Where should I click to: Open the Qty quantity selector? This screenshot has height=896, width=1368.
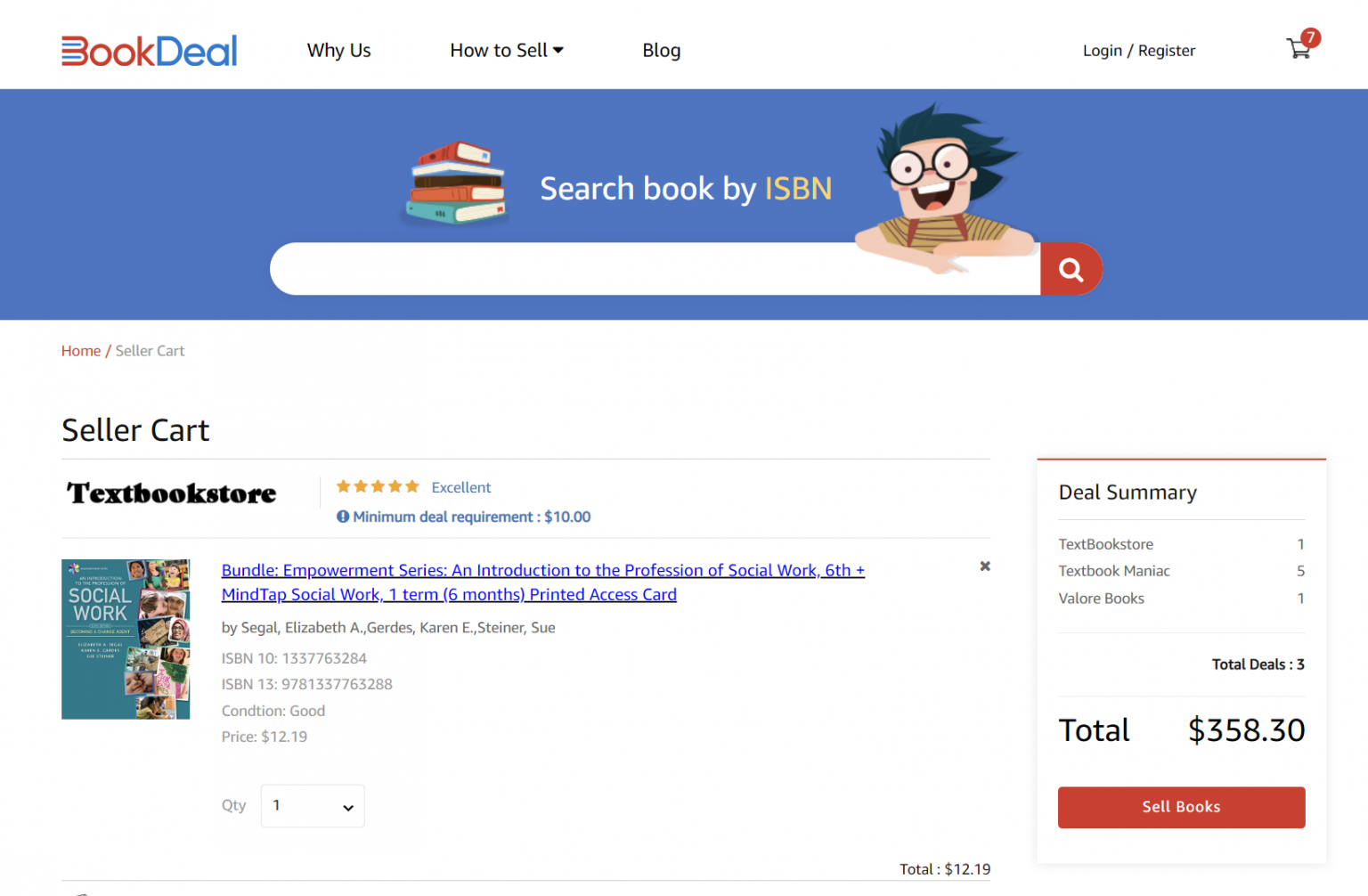(313, 805)
